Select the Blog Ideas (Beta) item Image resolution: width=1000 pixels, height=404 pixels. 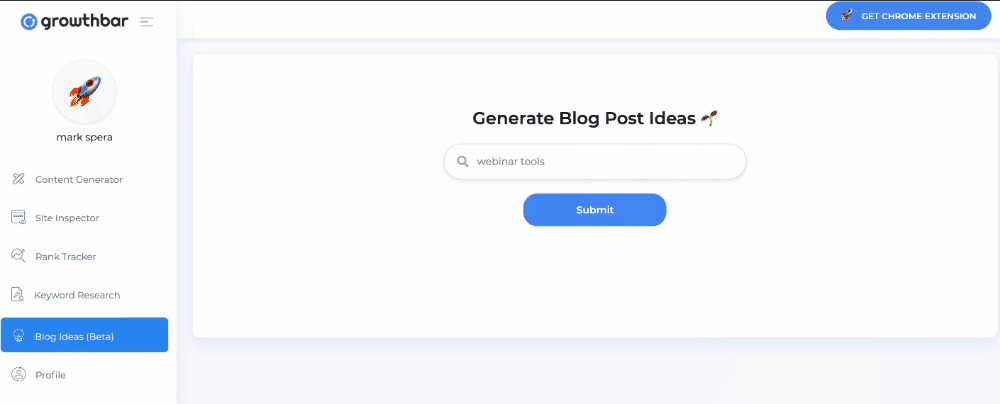[x=84, y=335]
